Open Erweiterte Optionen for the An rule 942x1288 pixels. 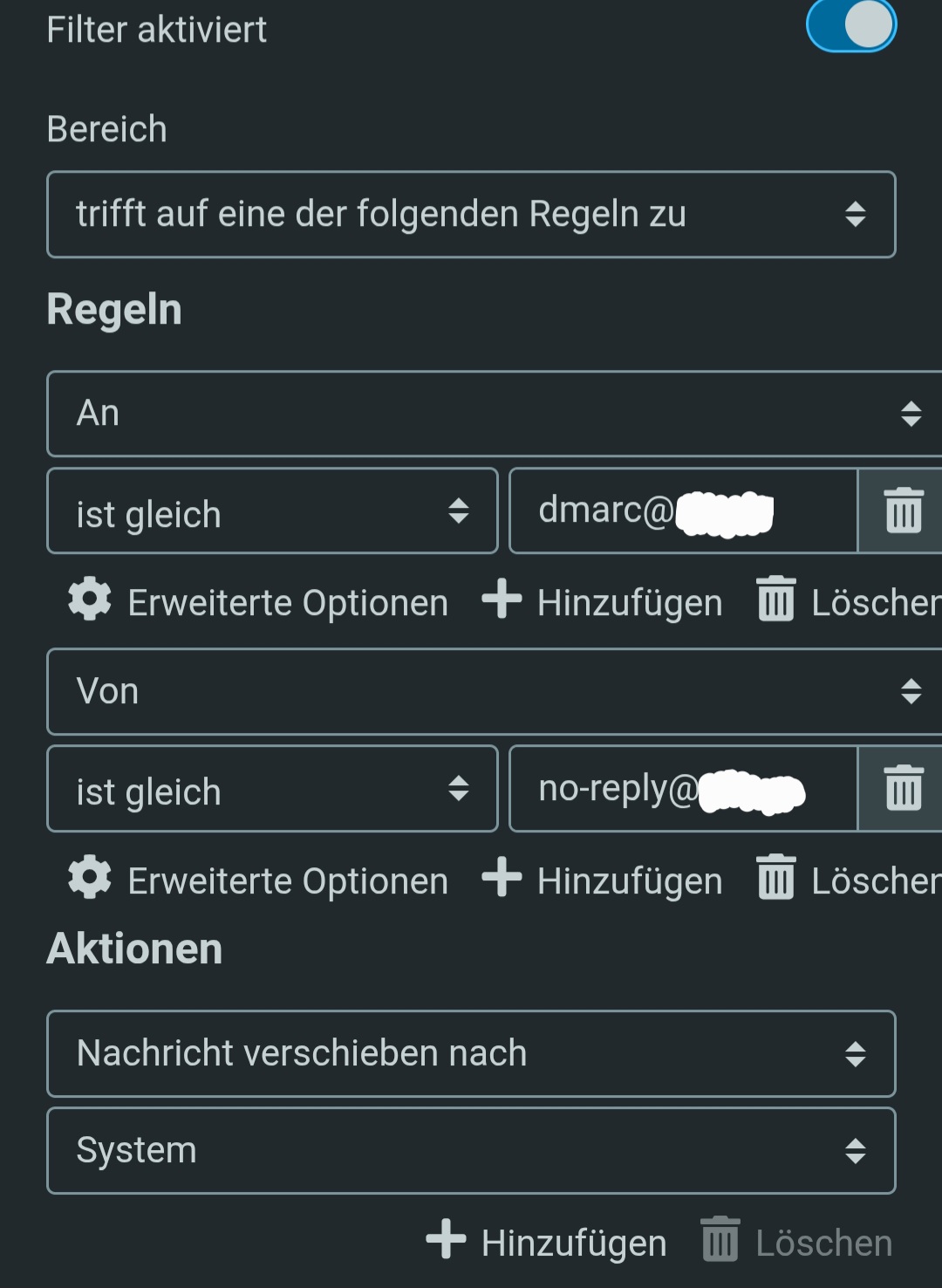288,603
